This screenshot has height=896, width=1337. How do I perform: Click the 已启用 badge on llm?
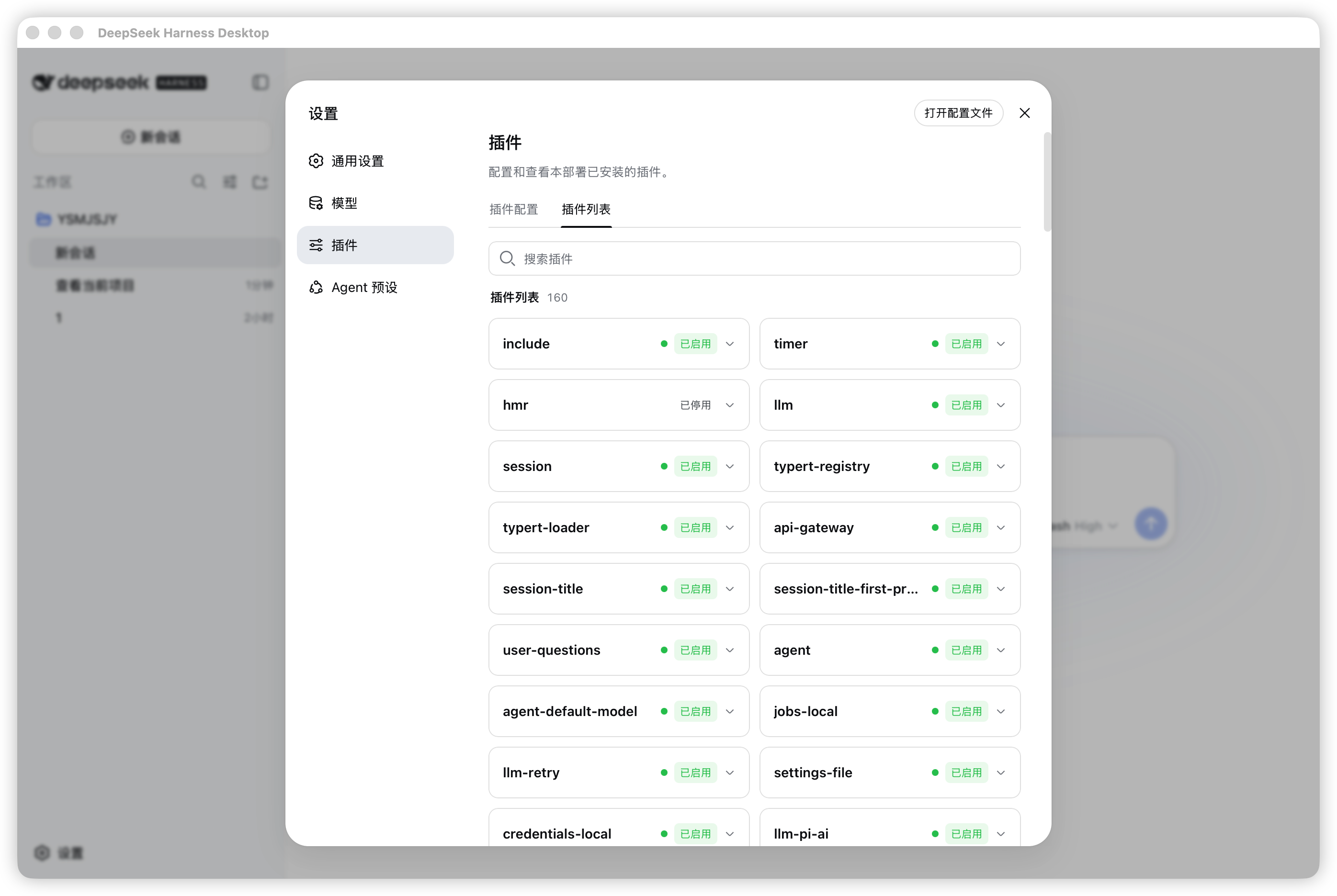click(x=966, y=405)
